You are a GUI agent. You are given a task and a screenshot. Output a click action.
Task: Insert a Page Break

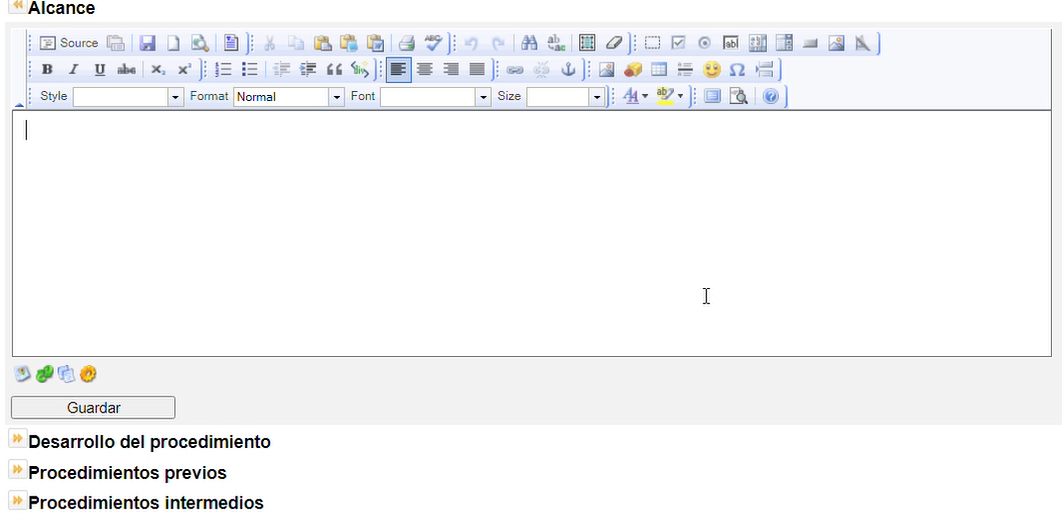765,69
